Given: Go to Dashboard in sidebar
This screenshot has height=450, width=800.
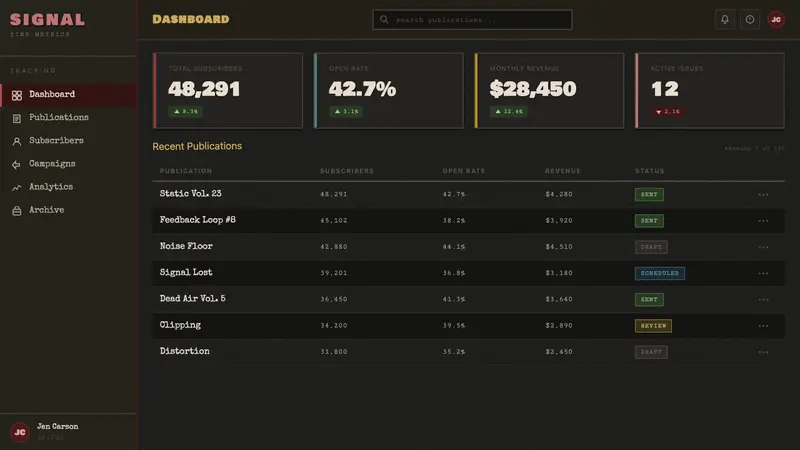Looking at the screenshot, I should 69,95.
